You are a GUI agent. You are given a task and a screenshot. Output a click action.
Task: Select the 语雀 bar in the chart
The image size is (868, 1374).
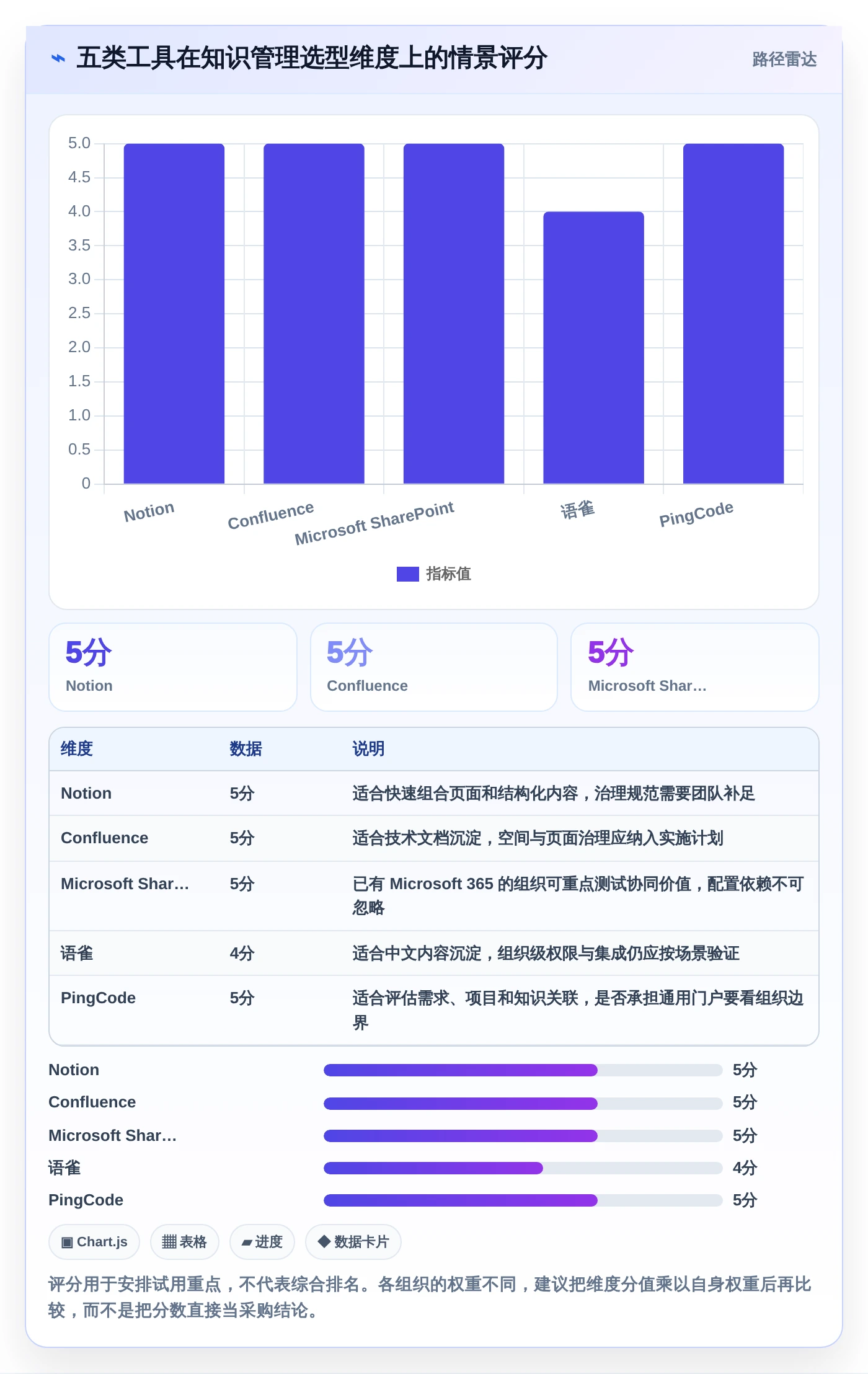[593, 347]
